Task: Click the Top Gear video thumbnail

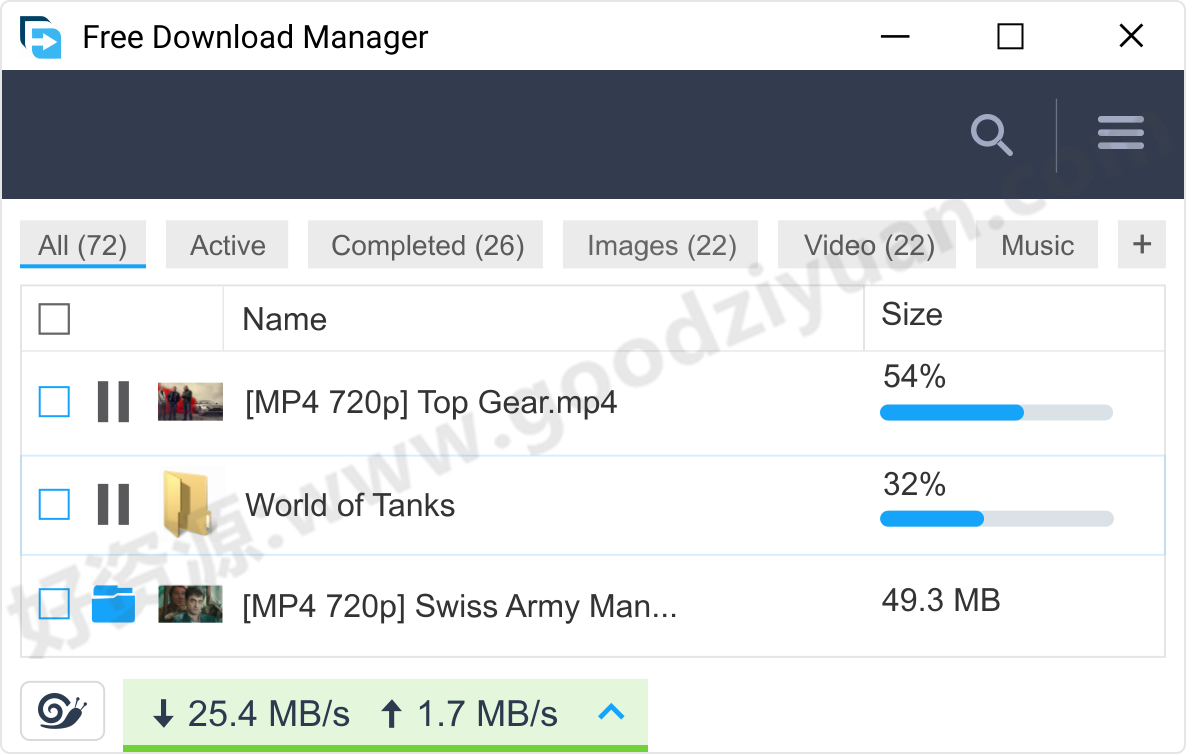Action: coord(190,402)
